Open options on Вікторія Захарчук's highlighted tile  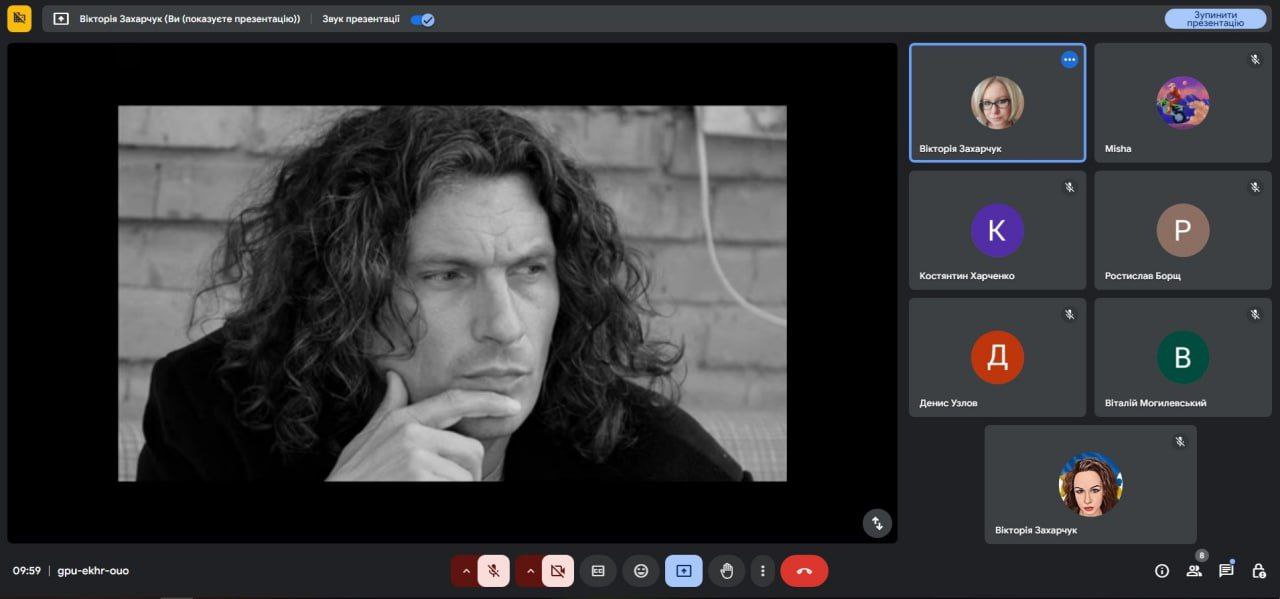click(1069, 60)
